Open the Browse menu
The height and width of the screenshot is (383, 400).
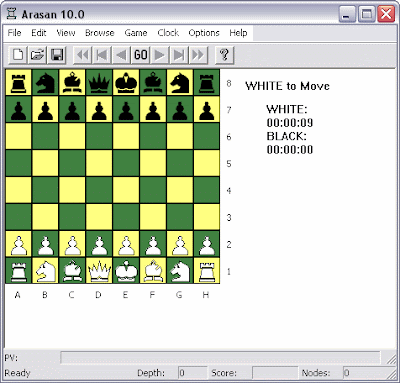(x=99, y=33)
